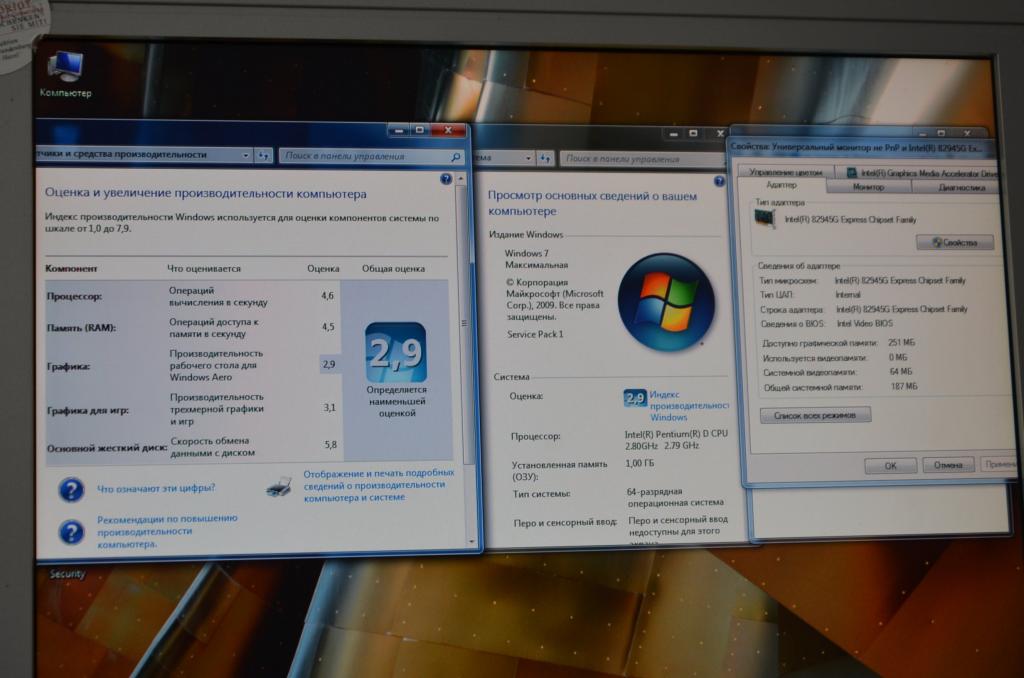
Task: Open the Компьютер desktop icon
Action: pos(65,74)
